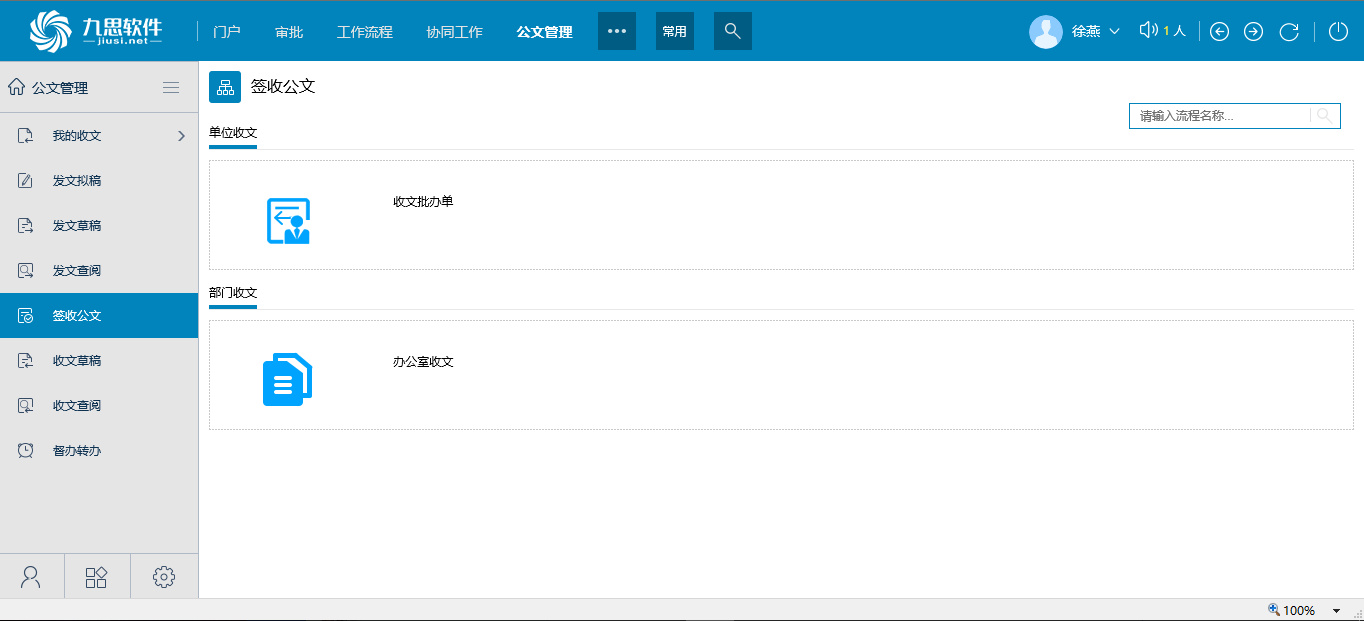Screen dimensions: 1364x621
Task: Go back using left arrow icon
Action: 1219,32
